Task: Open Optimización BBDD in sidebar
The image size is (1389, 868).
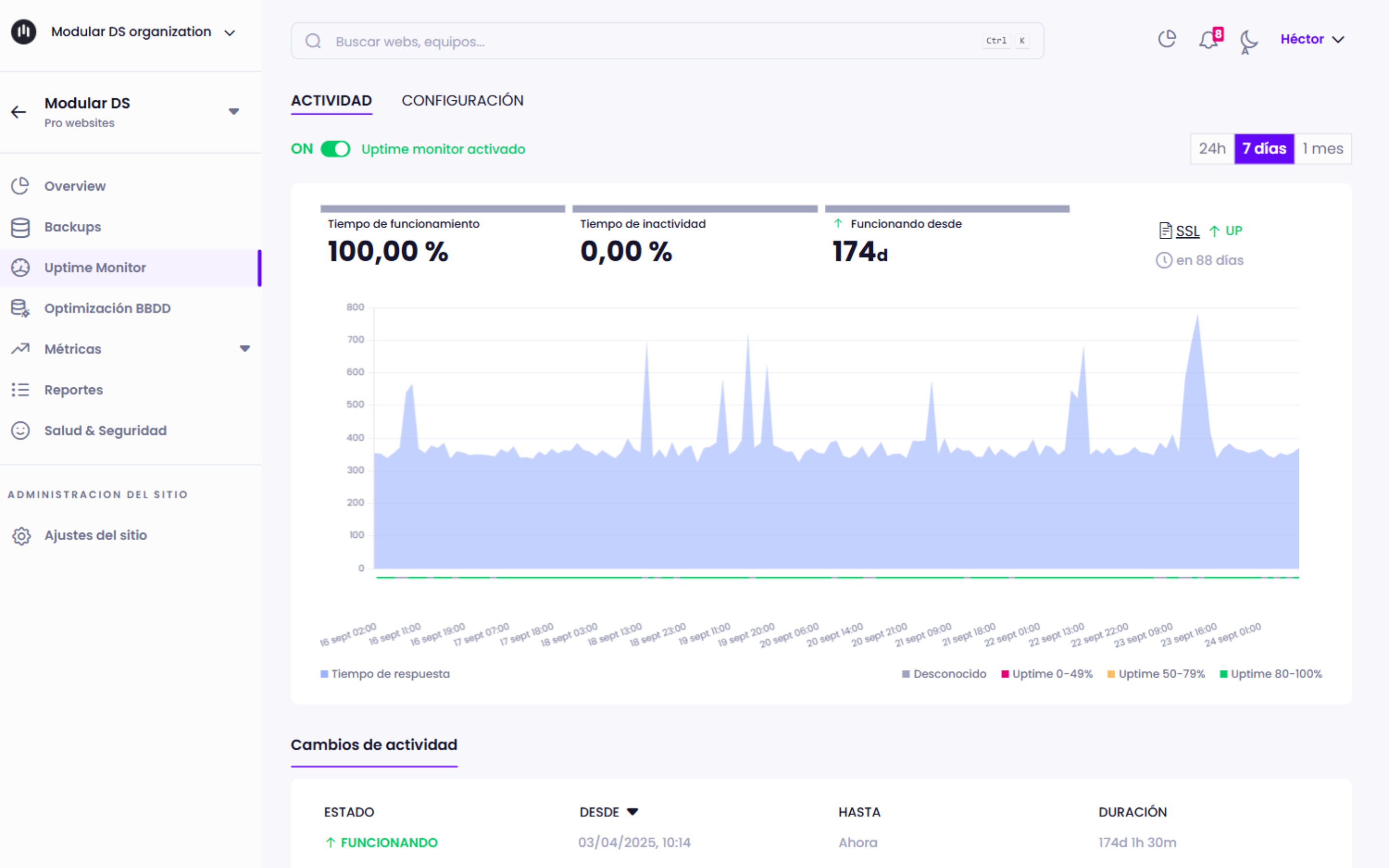Action: (x=107, y=308)
